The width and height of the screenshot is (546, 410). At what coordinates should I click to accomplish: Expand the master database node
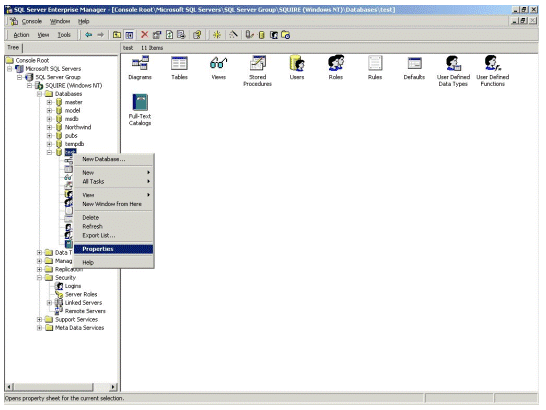point(49,102)
